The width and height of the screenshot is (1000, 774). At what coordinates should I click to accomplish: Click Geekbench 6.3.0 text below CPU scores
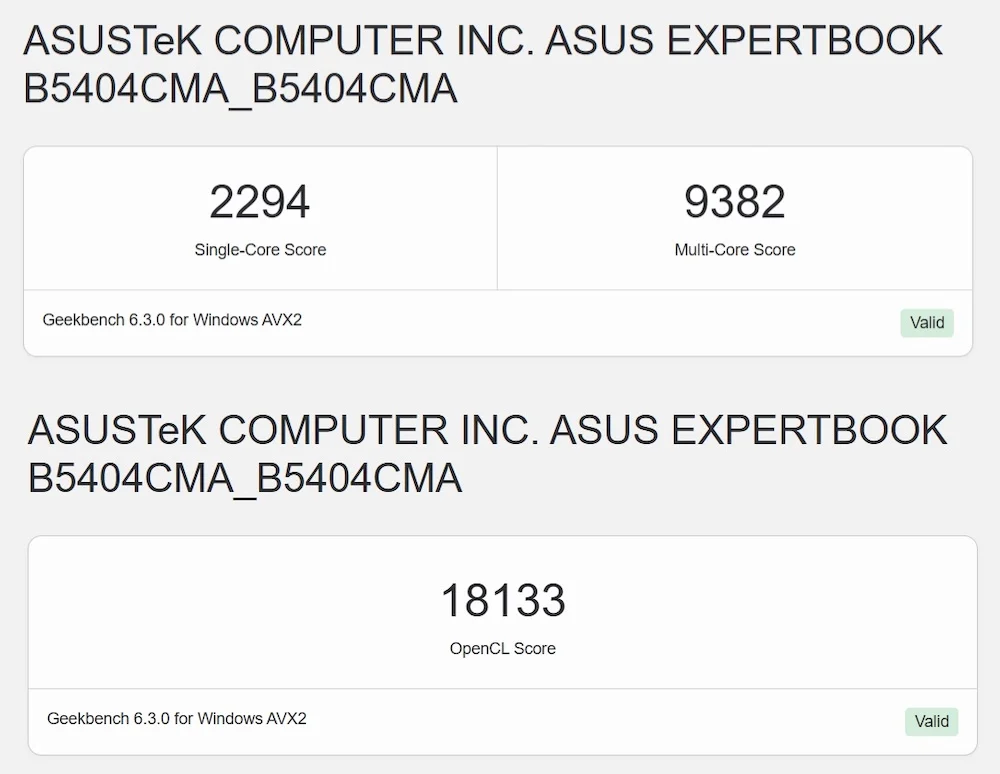150,320
